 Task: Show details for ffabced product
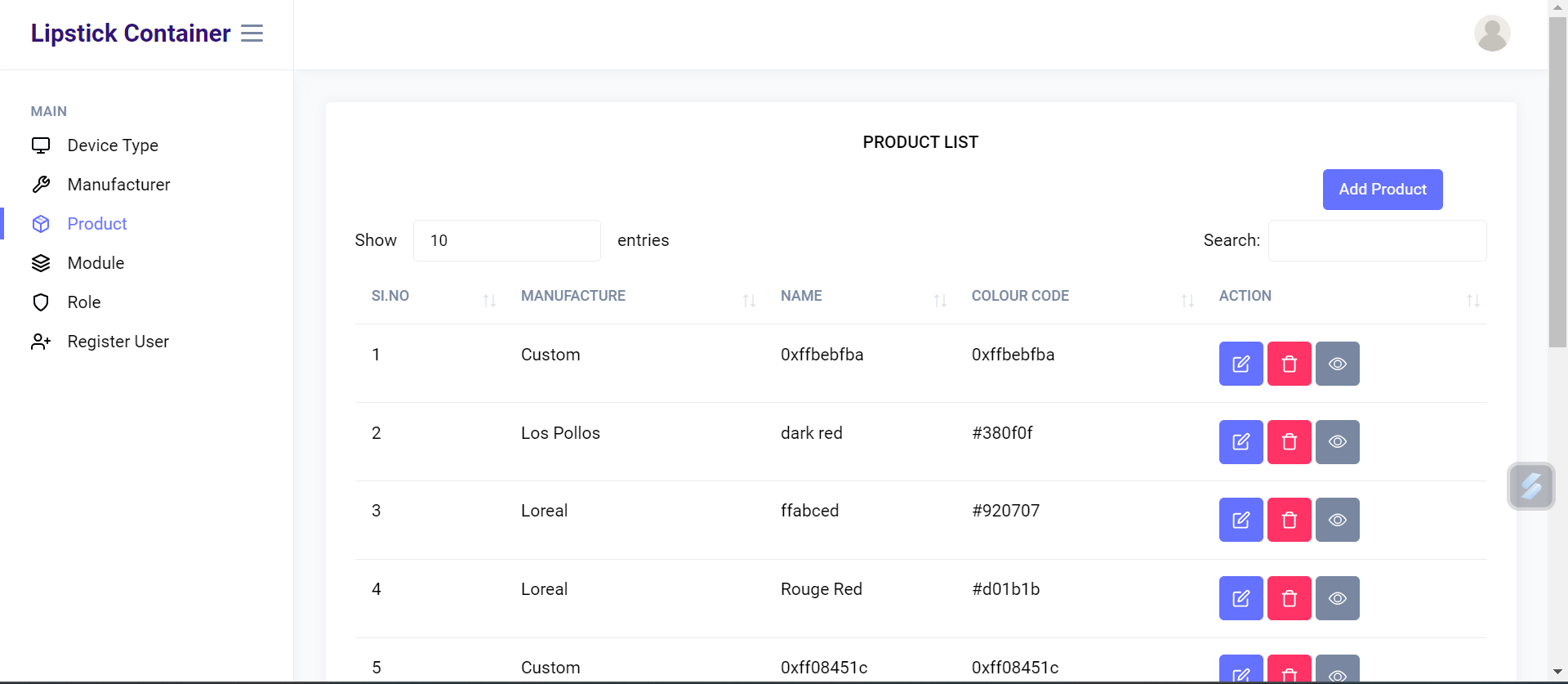click(1337, 520)
